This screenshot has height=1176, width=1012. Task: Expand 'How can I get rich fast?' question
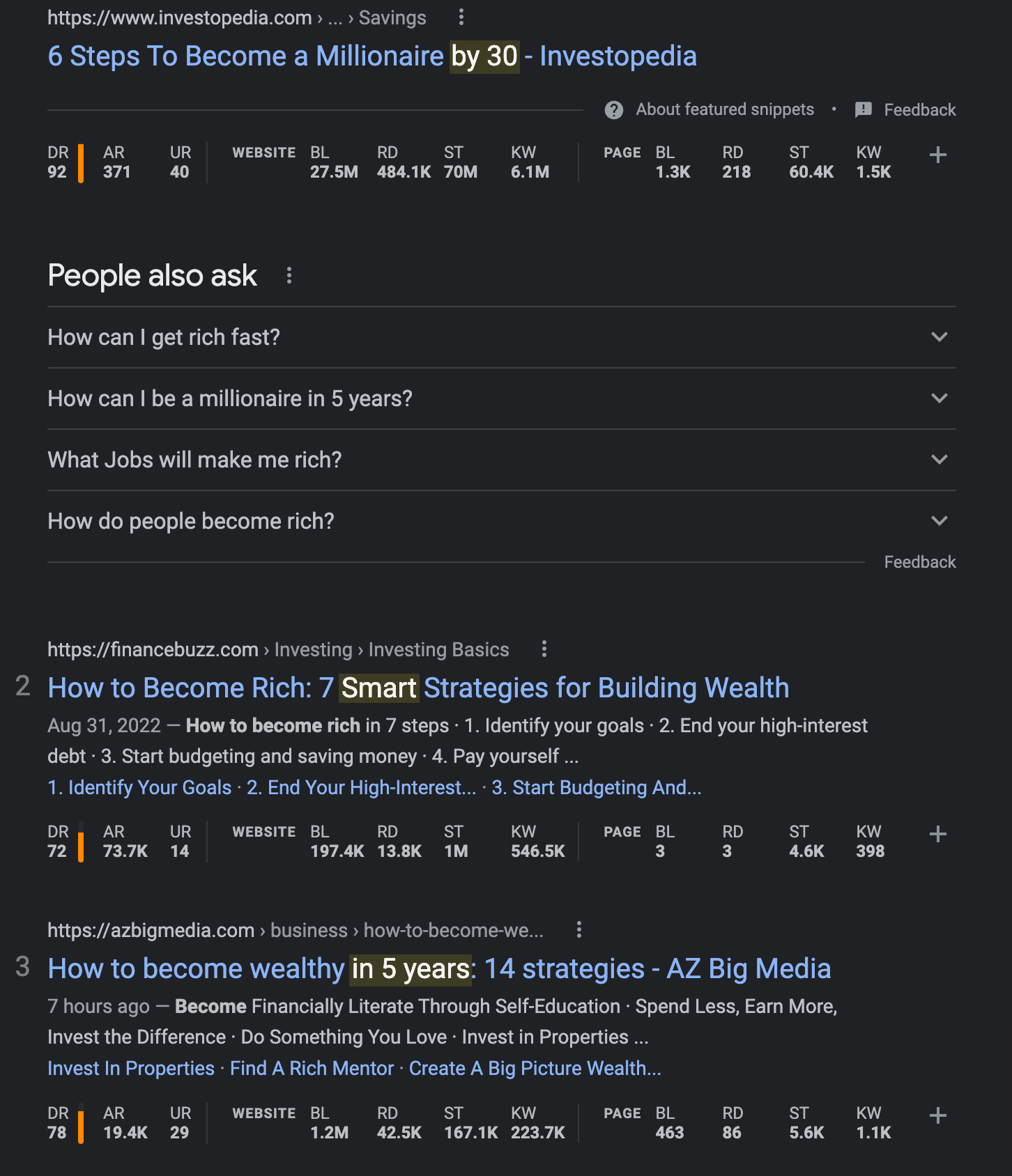[x=939, y=337]
